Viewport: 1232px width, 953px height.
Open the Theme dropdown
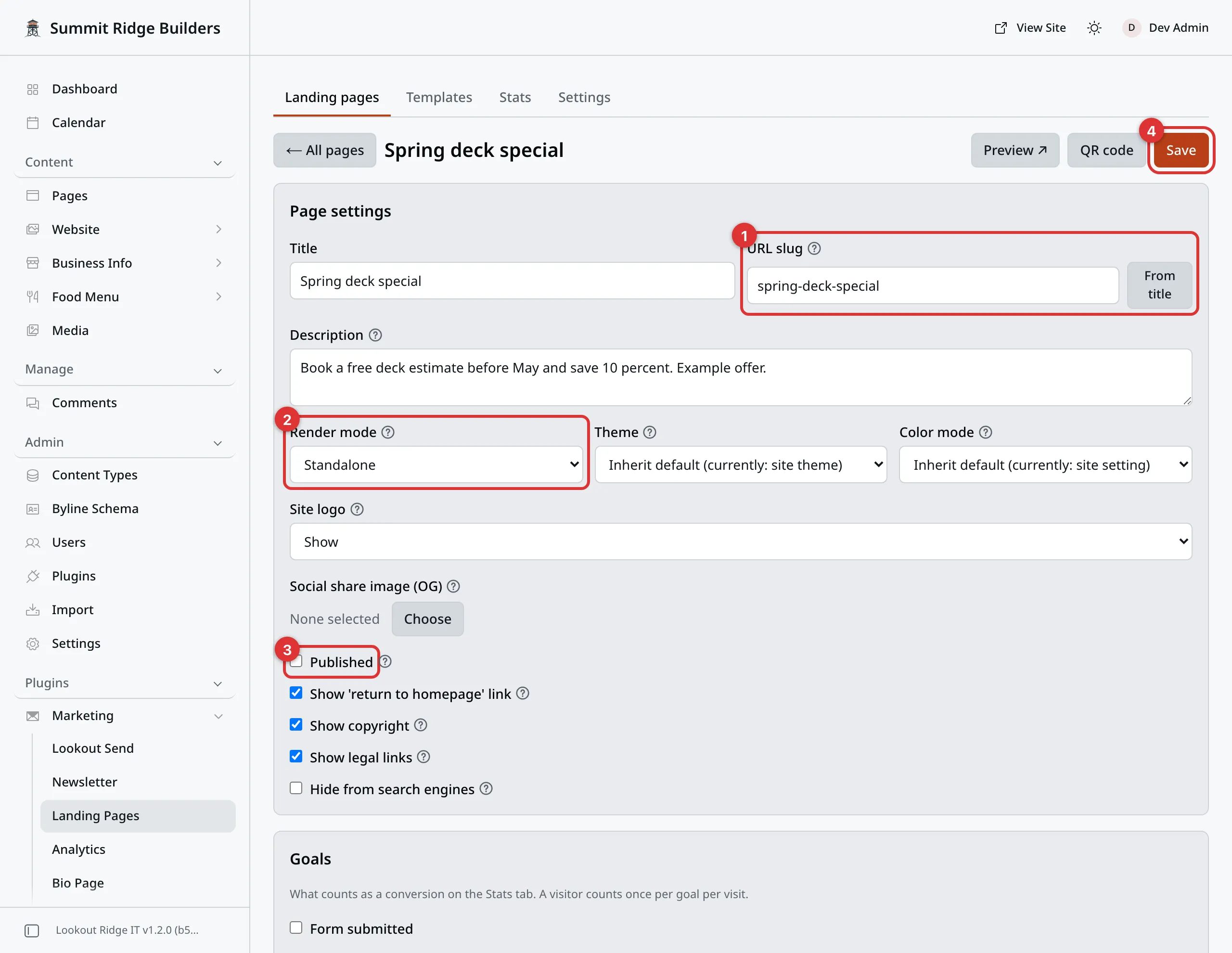click(741, 464)
